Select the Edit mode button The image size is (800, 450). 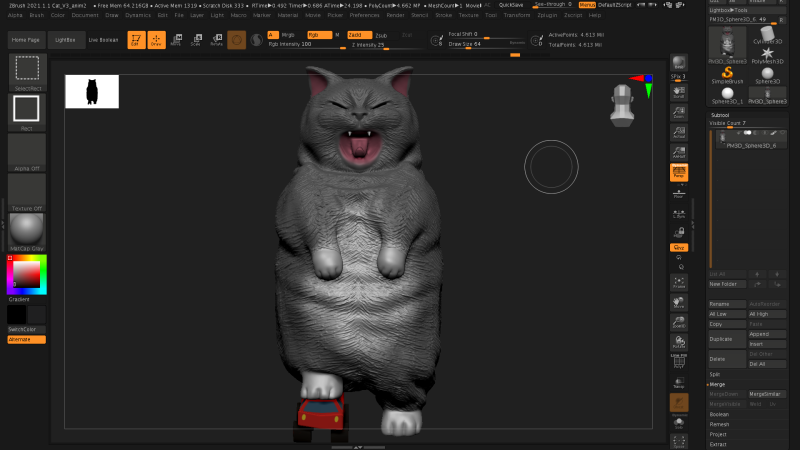pyautogui.click(x=135, y=39)
